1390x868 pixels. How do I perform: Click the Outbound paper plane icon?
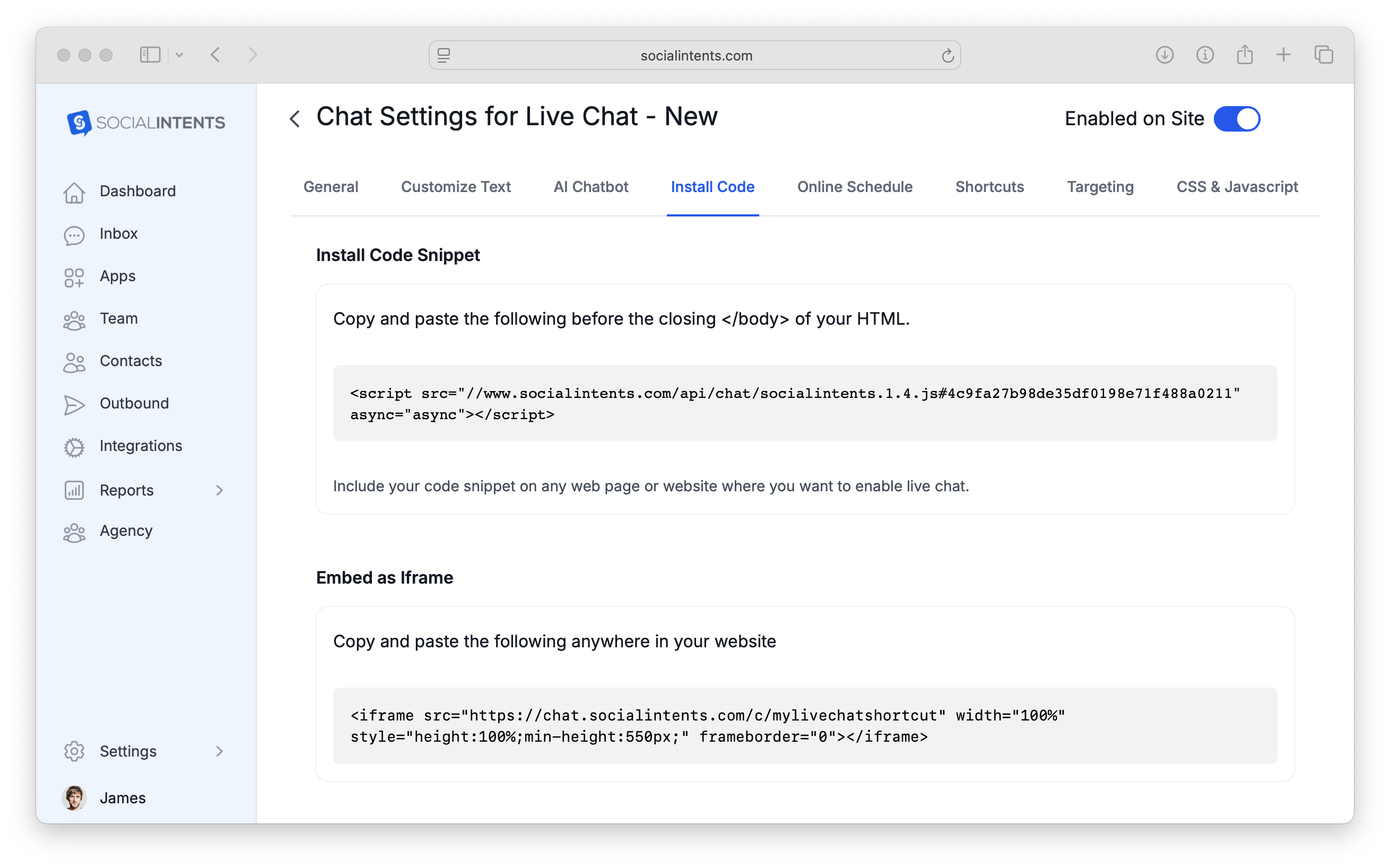point(74,404)
